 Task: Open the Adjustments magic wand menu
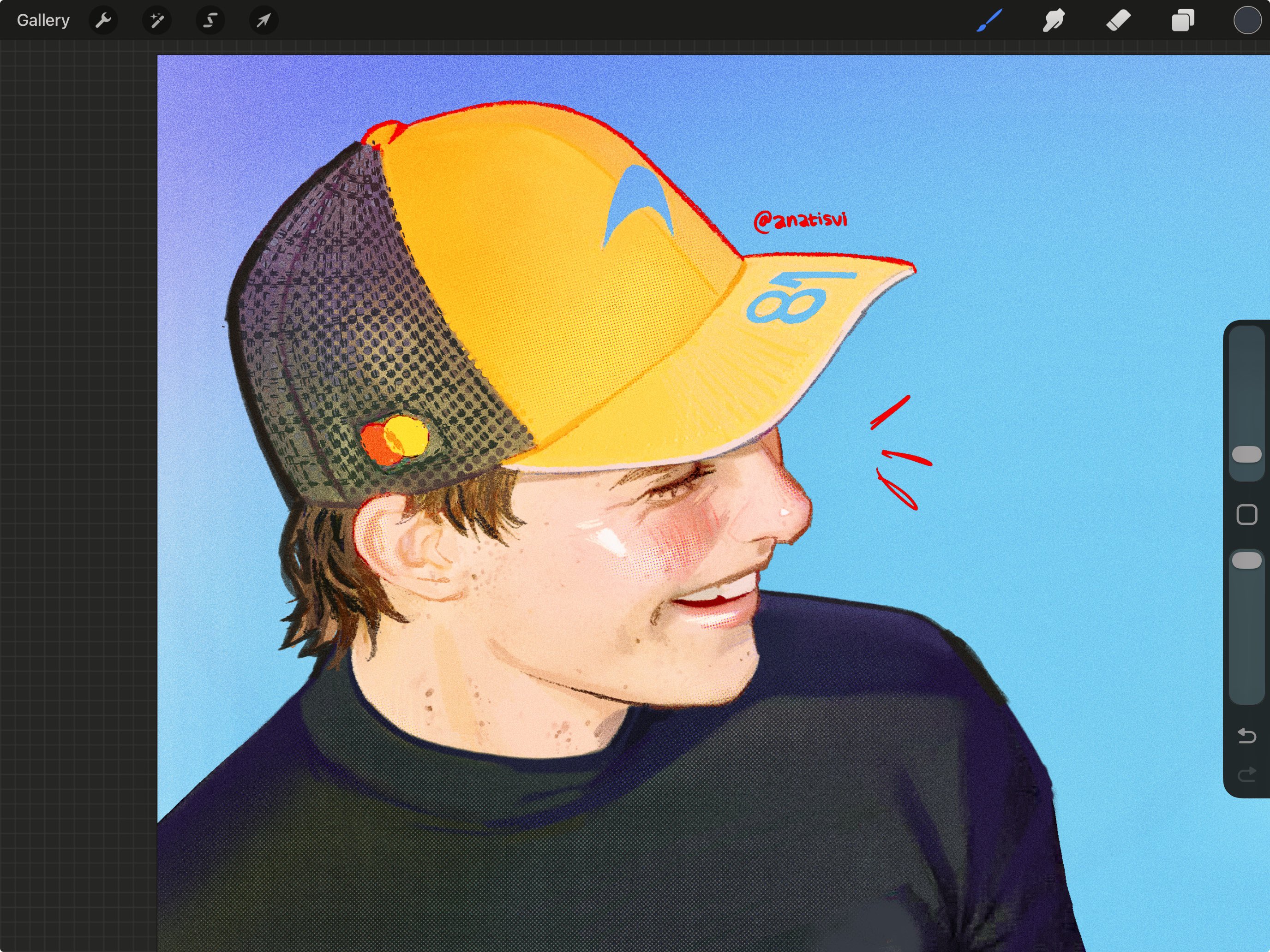[x=157, y=21]
